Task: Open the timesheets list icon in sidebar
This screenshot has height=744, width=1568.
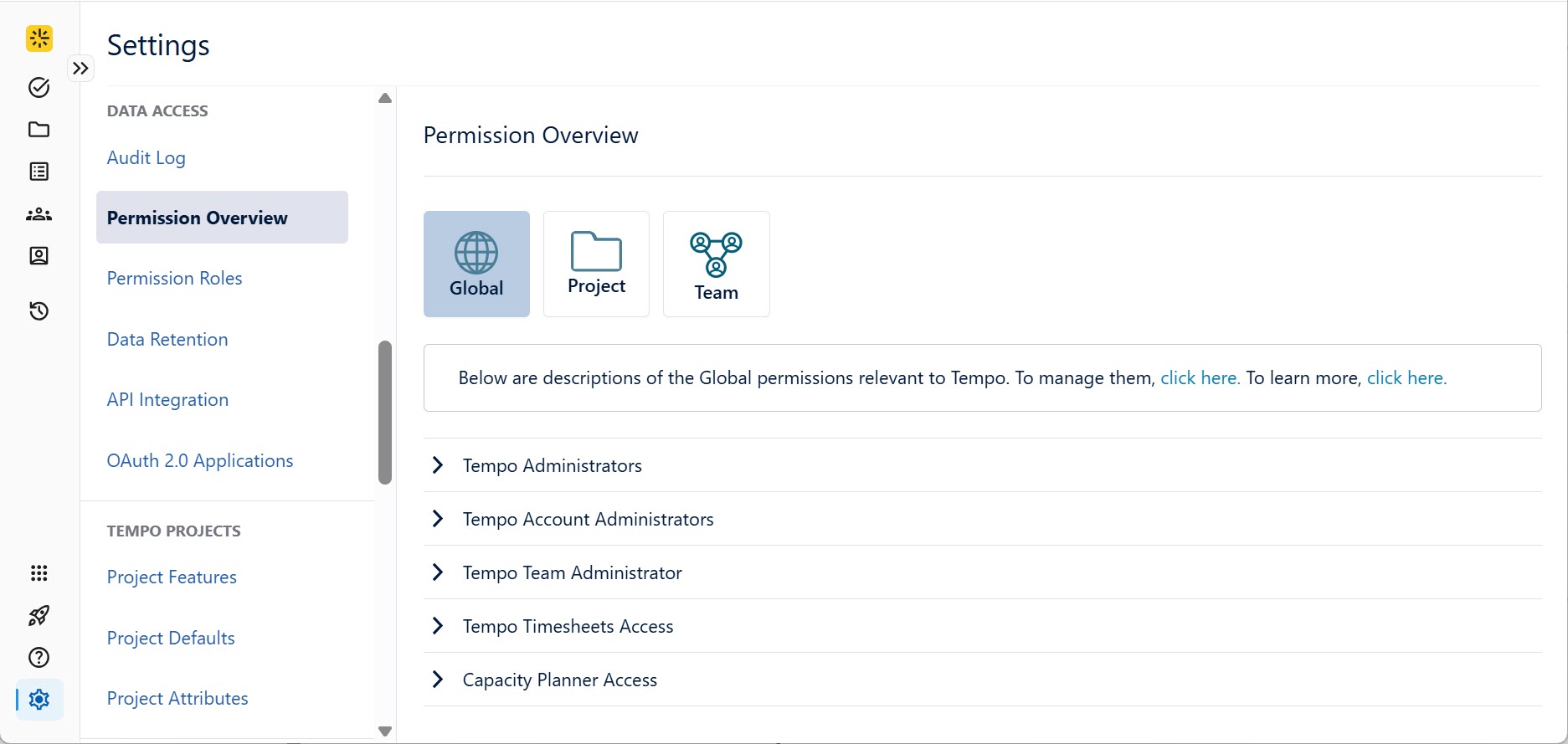Action: pos(39,172)
